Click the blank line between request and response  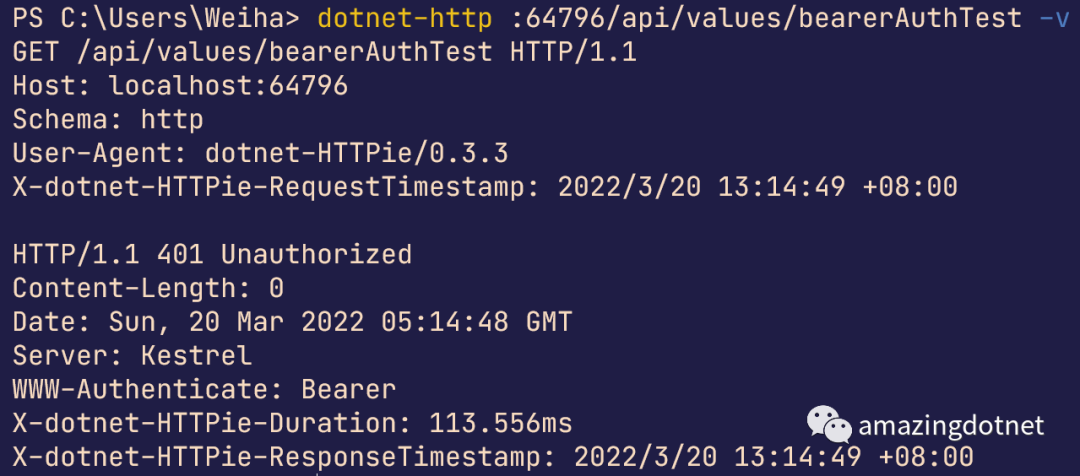point(540,221)
